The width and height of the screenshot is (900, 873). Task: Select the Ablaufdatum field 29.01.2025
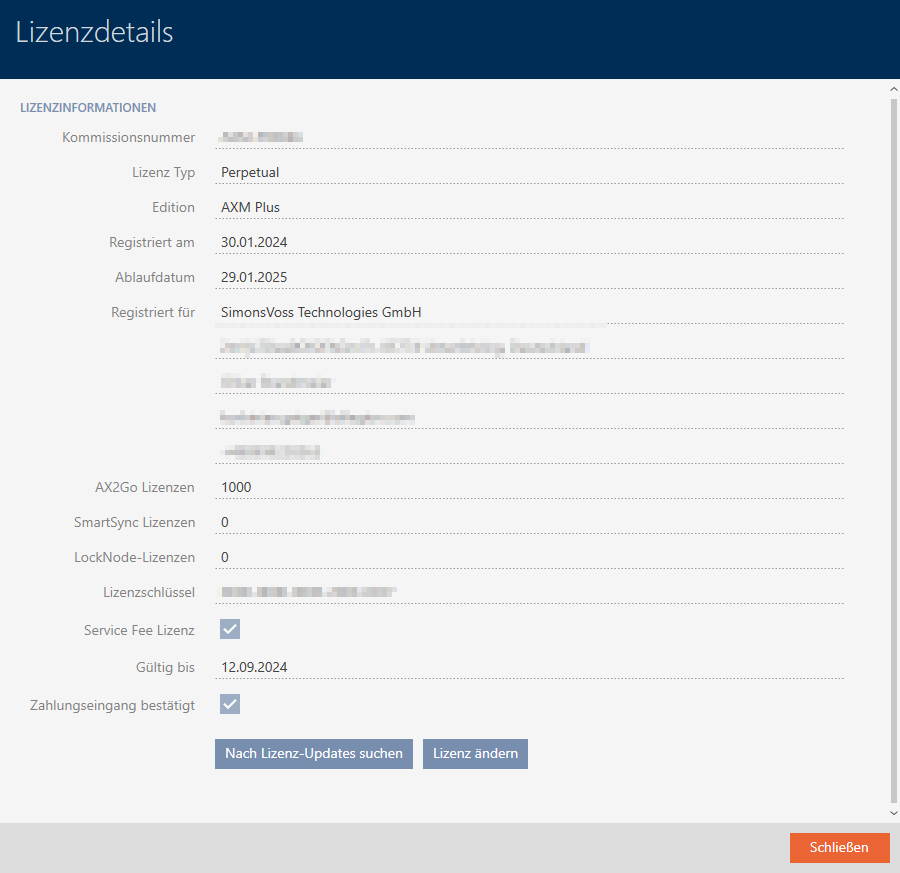(530, 277)
